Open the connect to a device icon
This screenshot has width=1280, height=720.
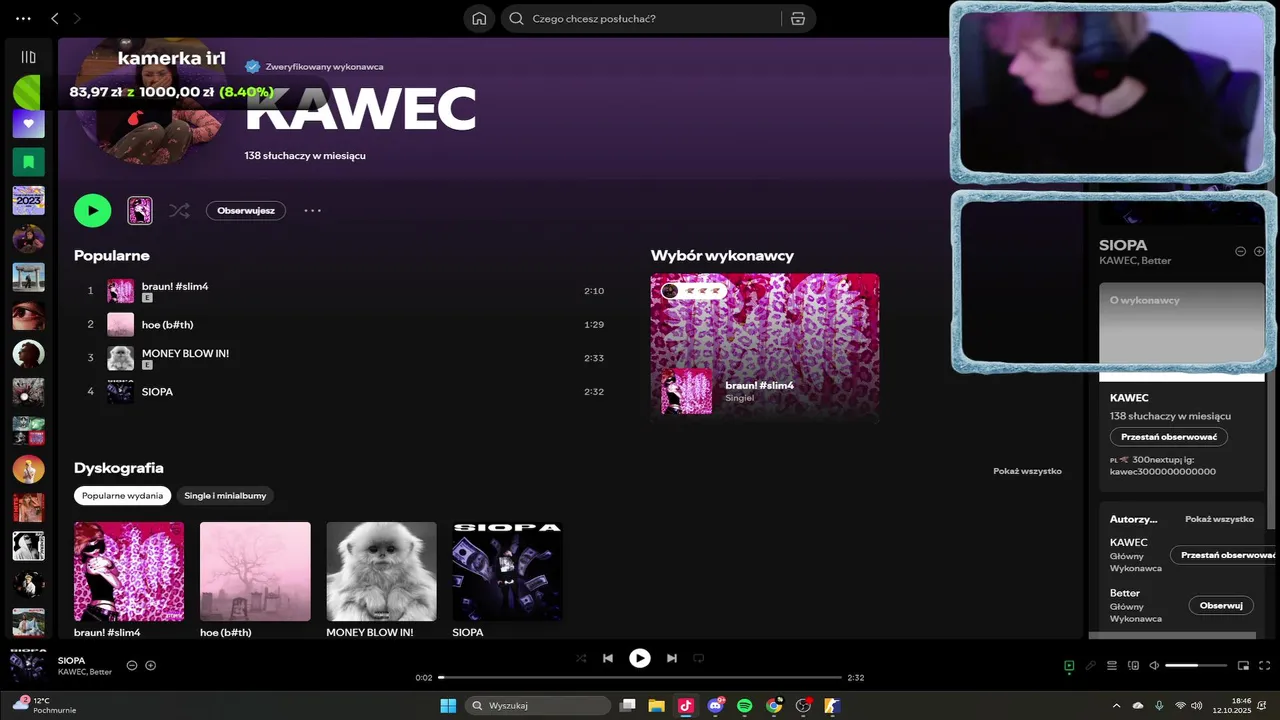[1133, 665]
